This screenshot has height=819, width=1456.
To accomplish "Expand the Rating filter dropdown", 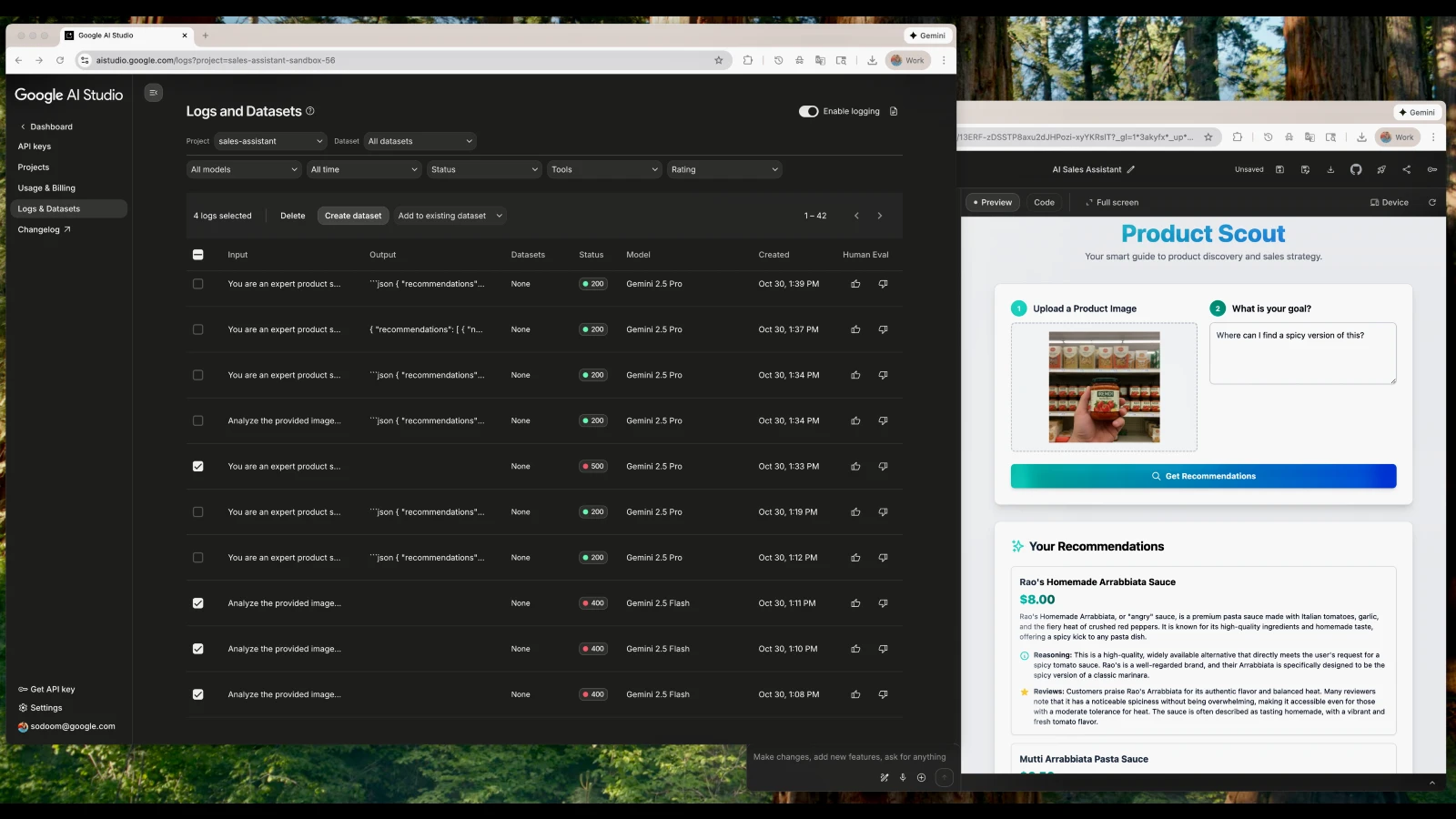I will point(724,169).
